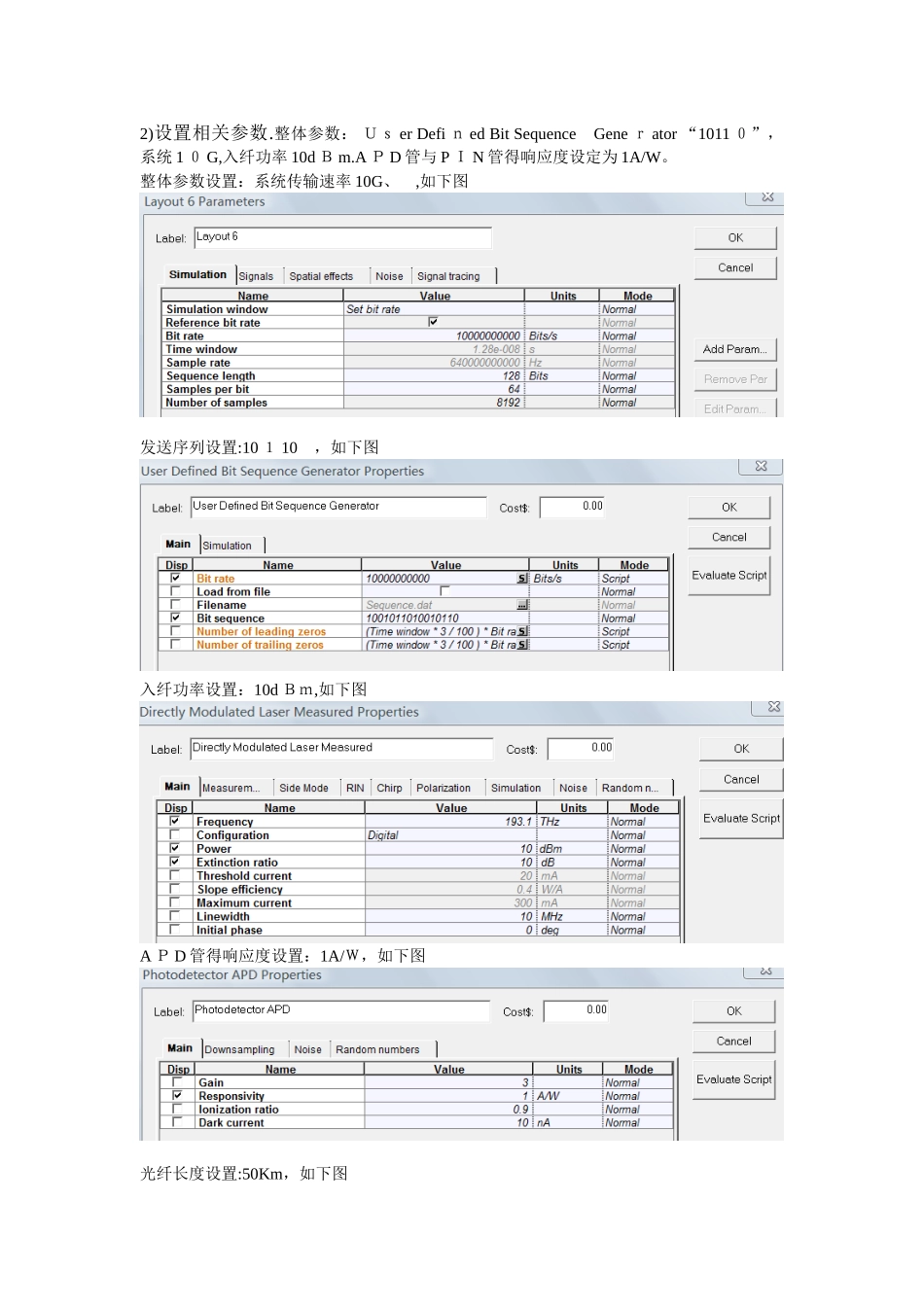Click script icon on leading zeros row
Screen dimensions: 924x1307
tap(522, 631)
